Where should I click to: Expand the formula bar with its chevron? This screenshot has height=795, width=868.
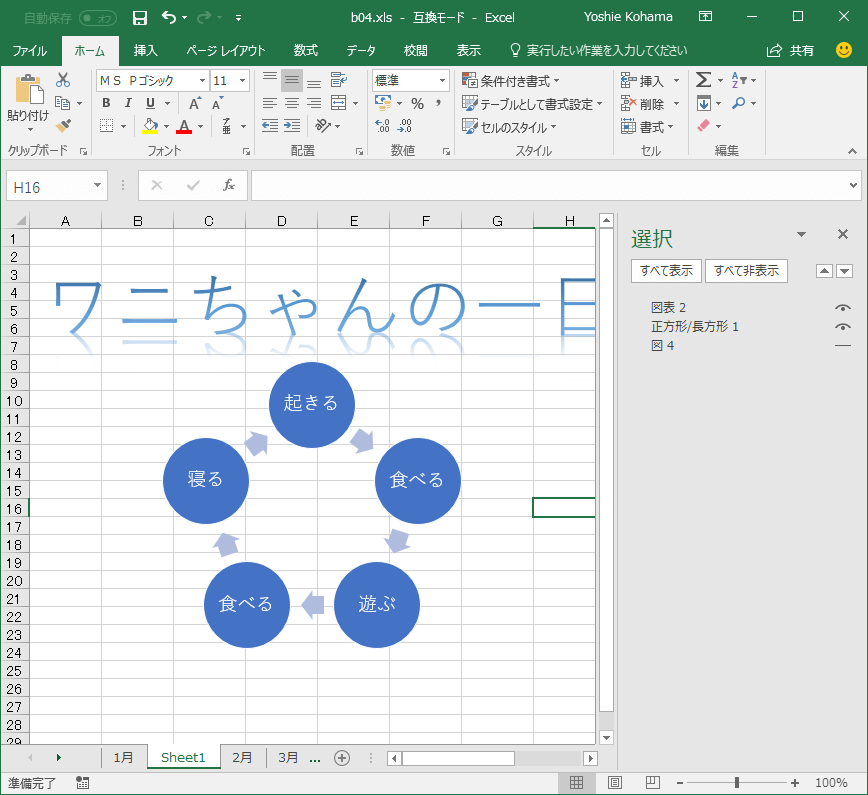[x=853, y=185]
